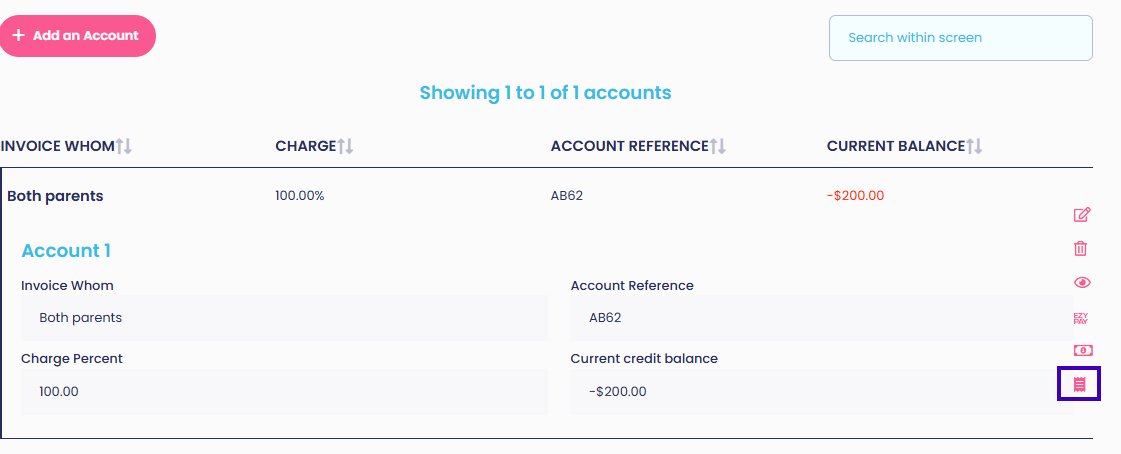Click the Account 1 heading
The width and height of the screenshot is (1121, 454).
[x=66, y=251]
